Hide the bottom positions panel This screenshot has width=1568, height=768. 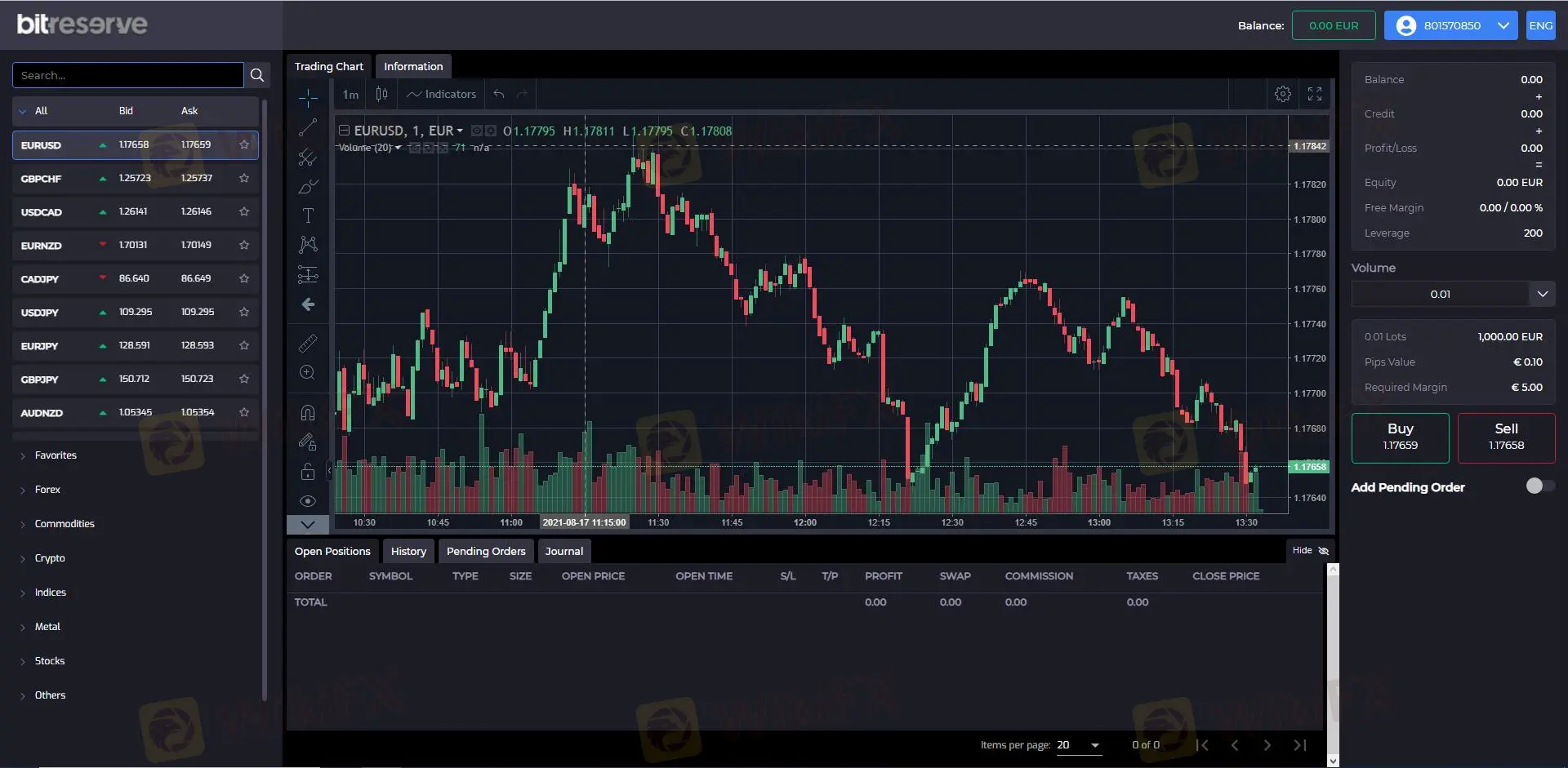click(1310, 551)
